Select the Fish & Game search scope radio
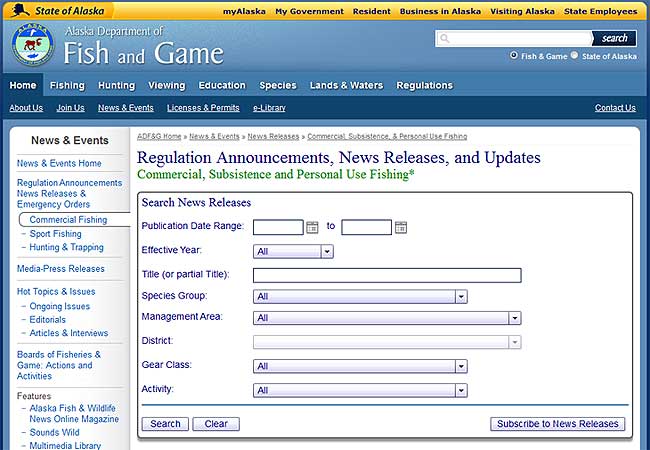The image size is (650, 450). pyautogui.click(x=514, y=55)
